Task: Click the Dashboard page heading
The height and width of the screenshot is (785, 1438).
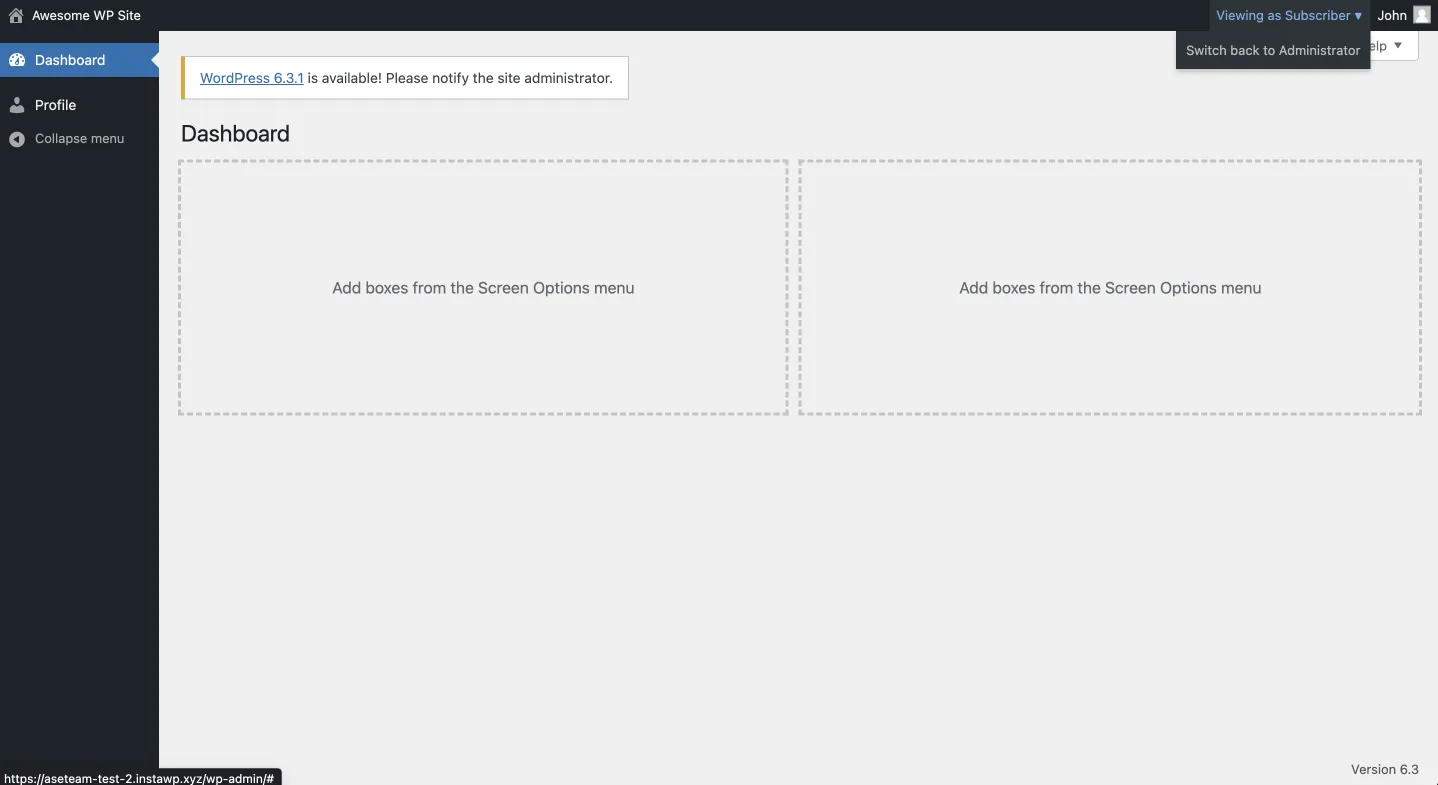Action: click(236, 134)
